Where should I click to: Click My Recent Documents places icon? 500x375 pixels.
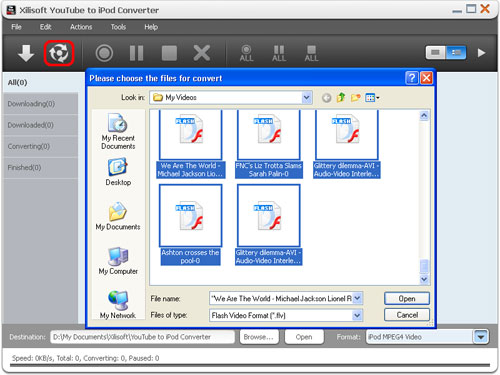tap(118, 132)
